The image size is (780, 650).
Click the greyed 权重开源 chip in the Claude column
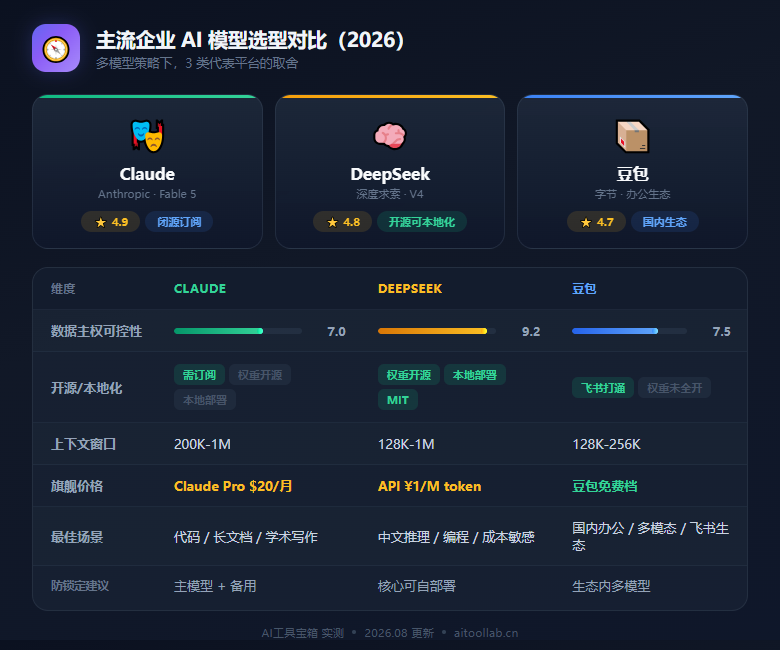pos(260,374)
